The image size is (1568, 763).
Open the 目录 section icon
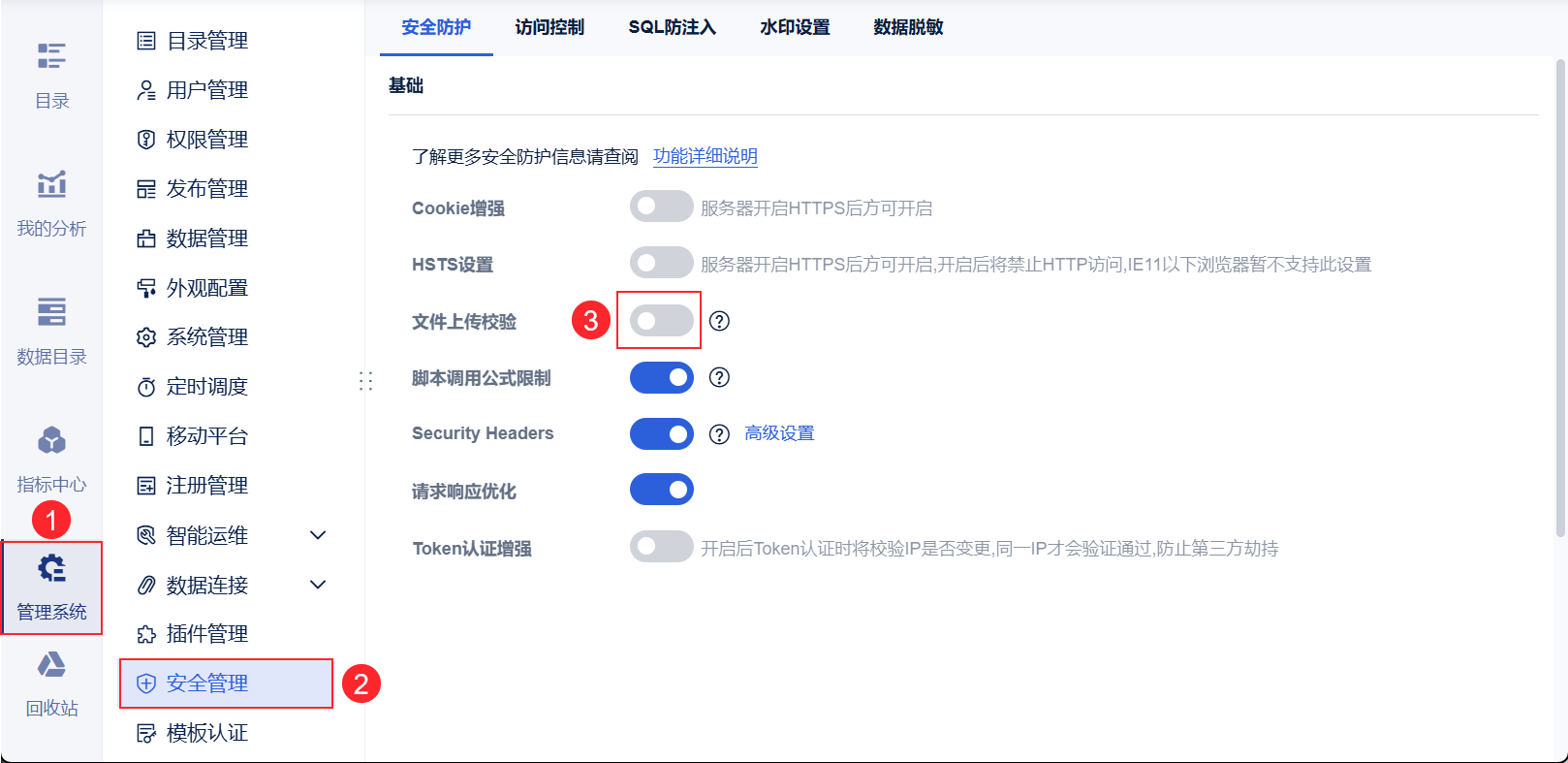pyautogui.click(x=51, y=56)
